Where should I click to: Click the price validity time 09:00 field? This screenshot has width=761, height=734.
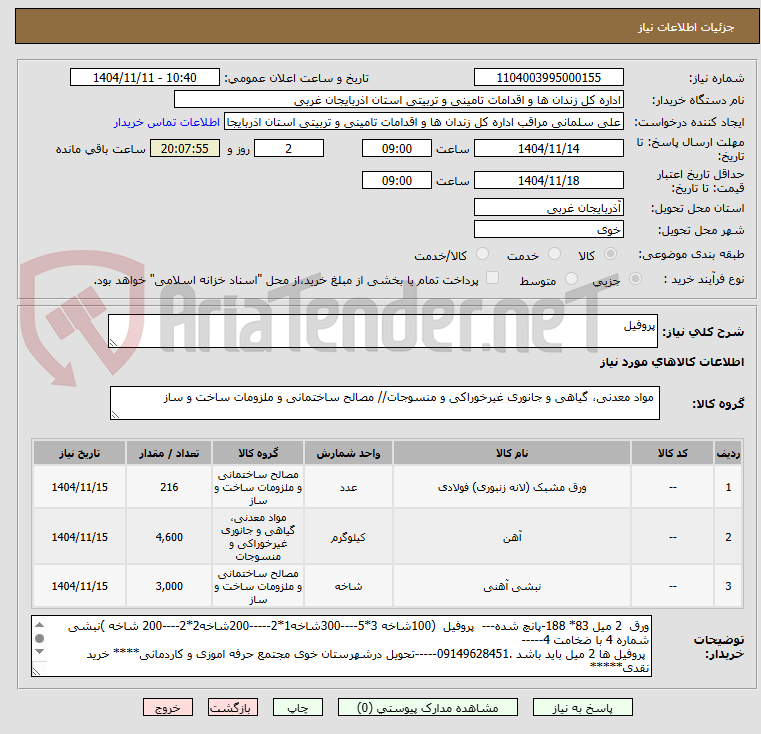(397, 180)
